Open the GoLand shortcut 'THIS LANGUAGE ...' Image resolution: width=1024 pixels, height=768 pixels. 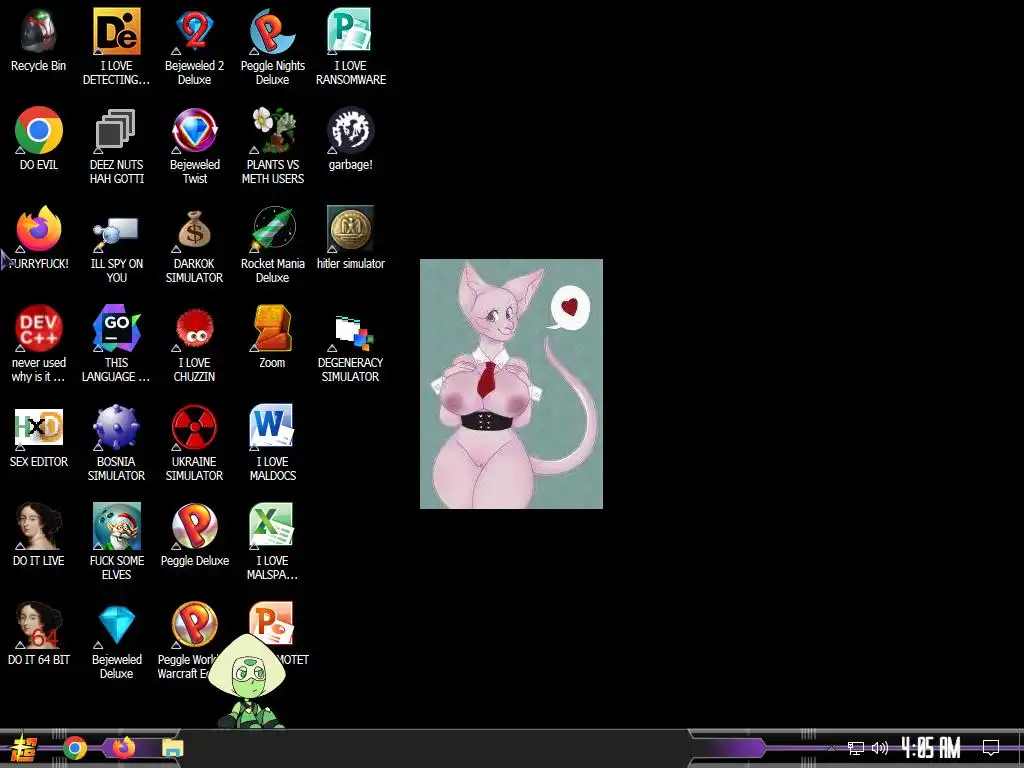coord(116,328)
